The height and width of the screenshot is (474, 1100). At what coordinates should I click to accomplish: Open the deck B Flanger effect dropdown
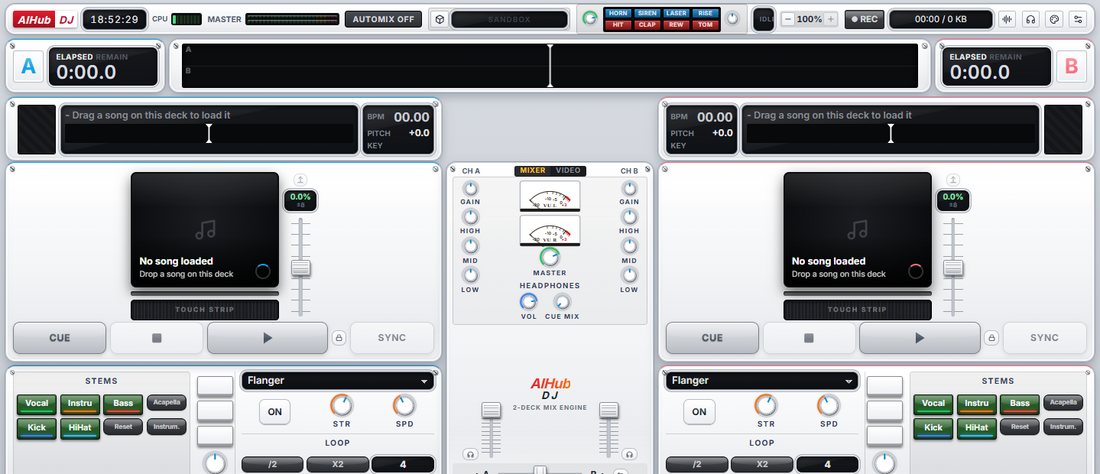[x=762, y=381]
